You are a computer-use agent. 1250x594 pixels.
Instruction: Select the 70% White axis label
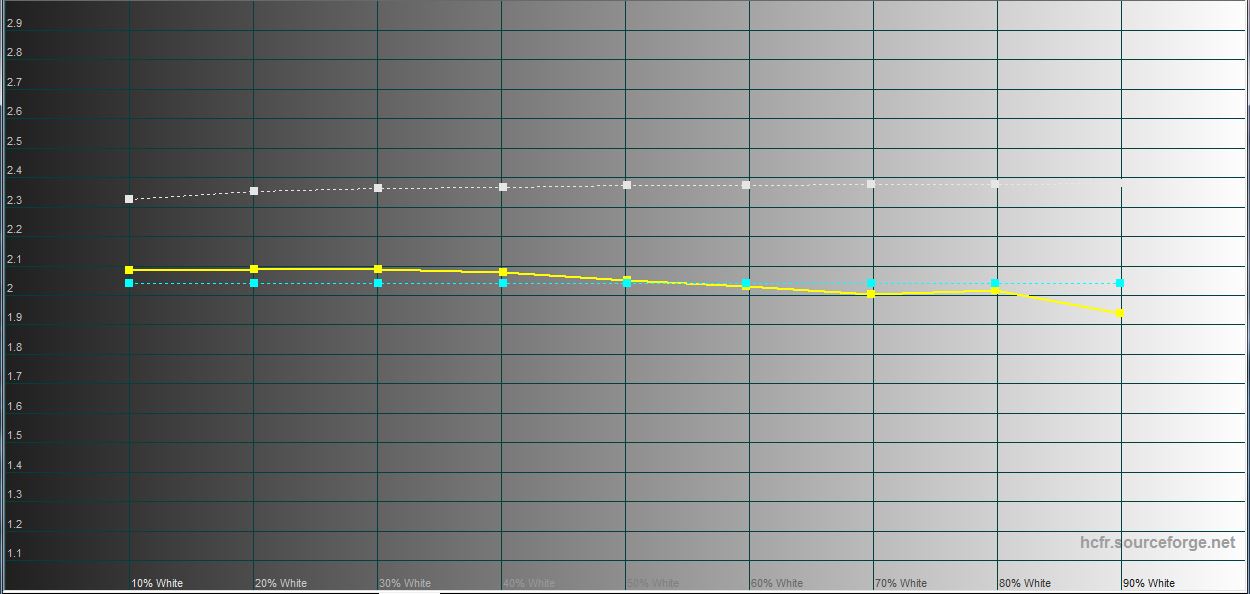point(901,583)
